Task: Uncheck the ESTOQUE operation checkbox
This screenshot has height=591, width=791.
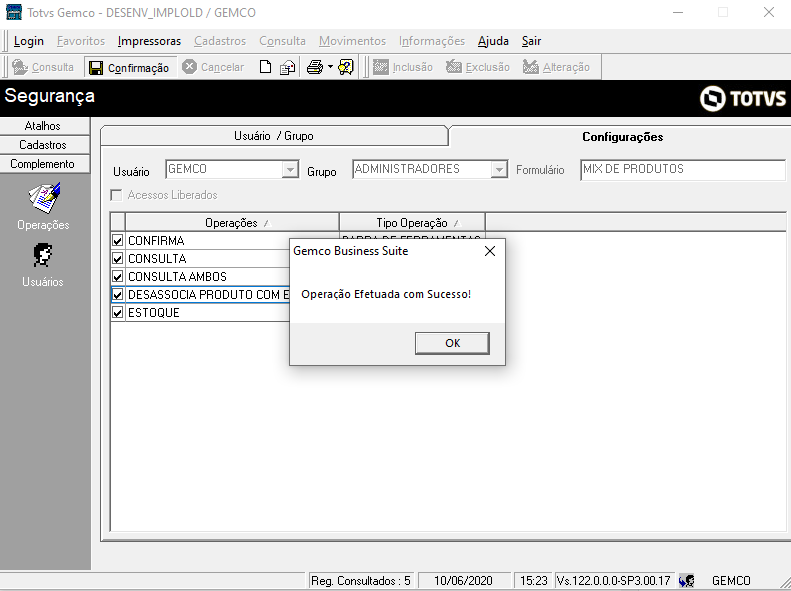Action: (118, 313)
